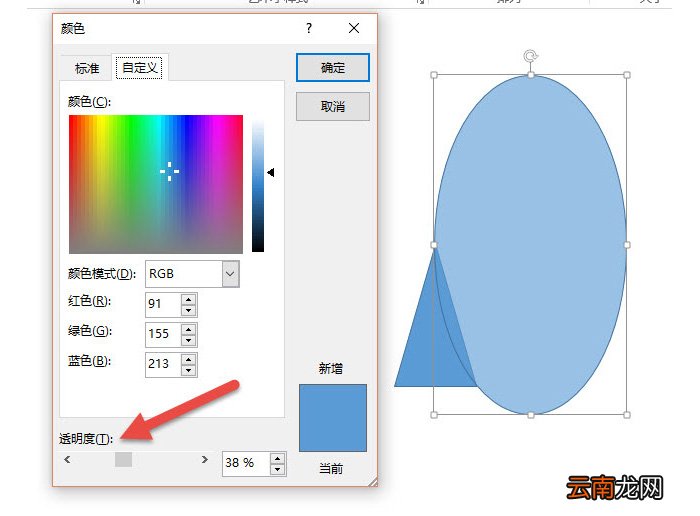Decrease the 绿色 value with the down arrow
The image size is (700, 516).
tap(189, 340)
